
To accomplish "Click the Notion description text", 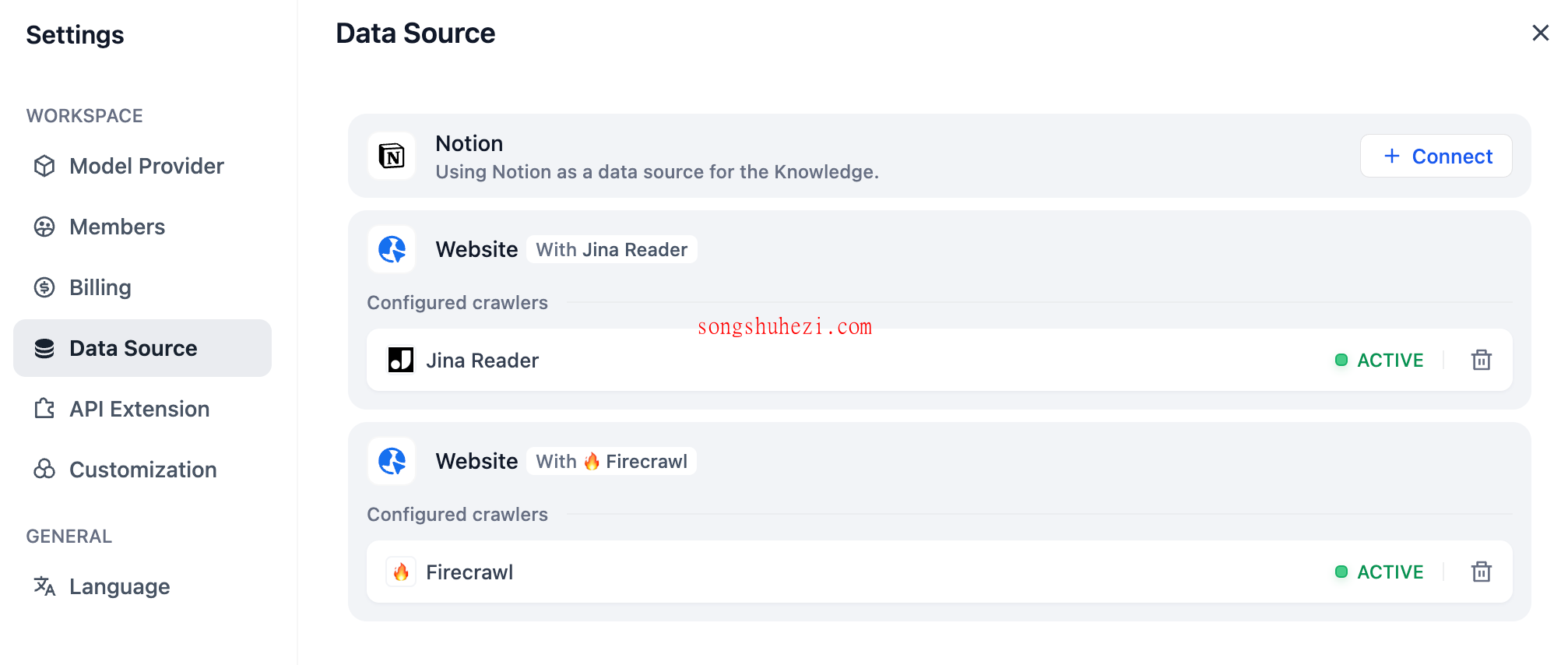I will click(657, 172).
